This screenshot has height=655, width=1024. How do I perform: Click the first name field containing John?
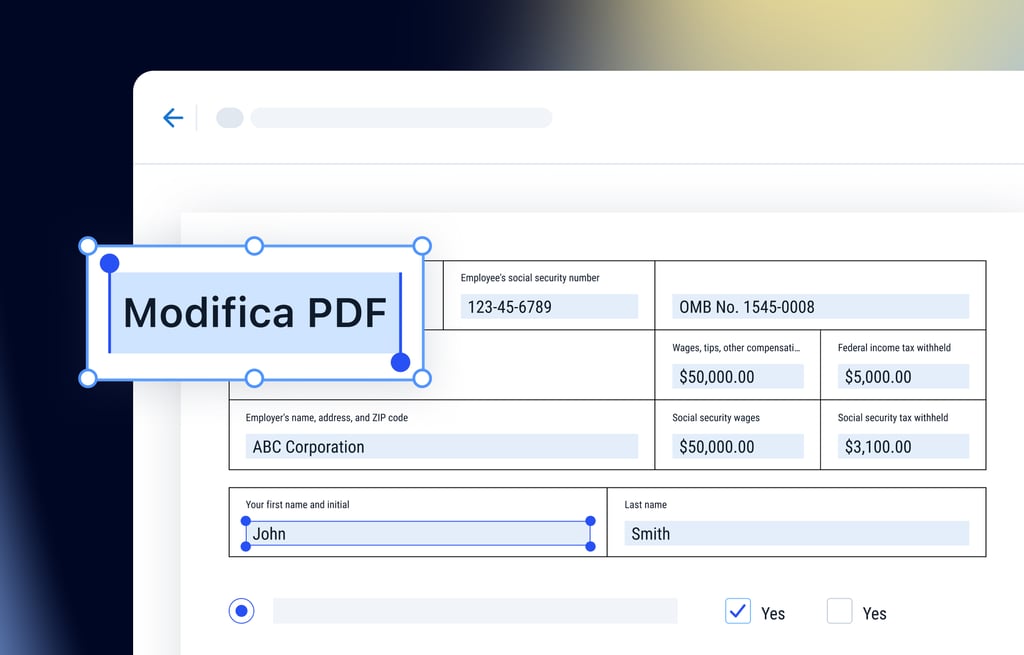417,534
